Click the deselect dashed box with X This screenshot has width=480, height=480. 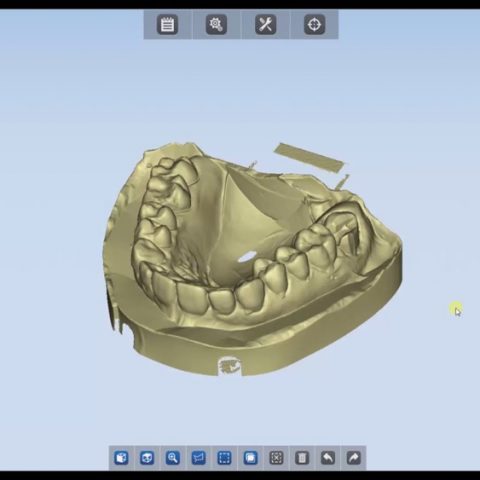pyautogui.click(x=276, y=458)
